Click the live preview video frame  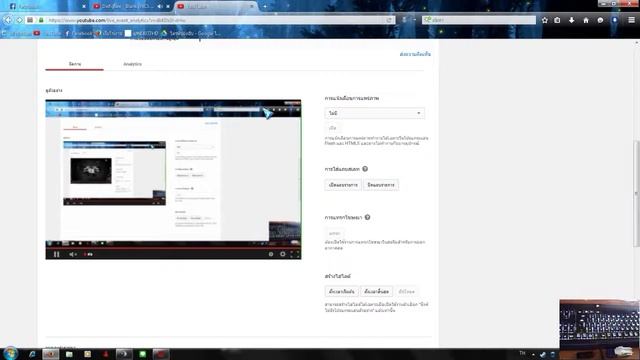(173, 172)
